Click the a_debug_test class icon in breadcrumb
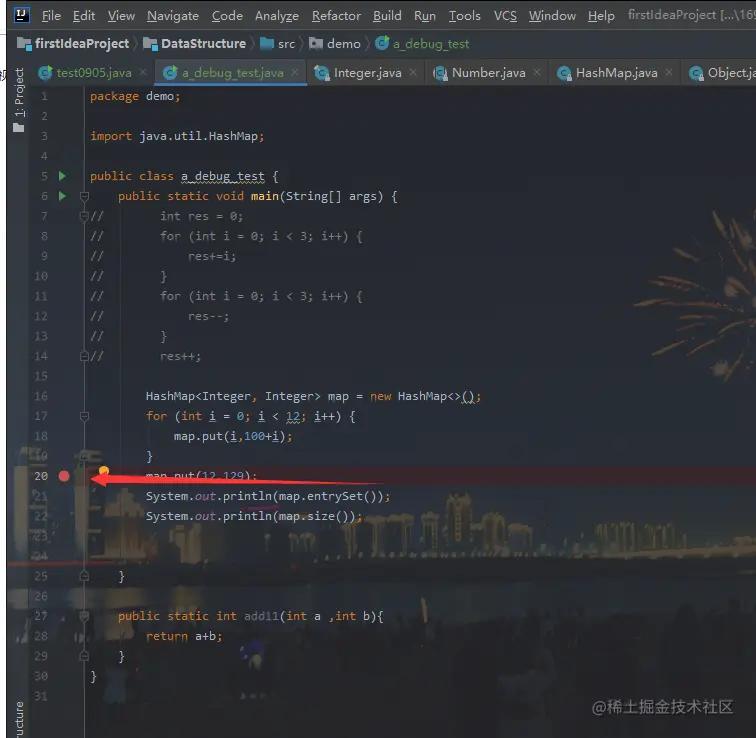The height and width of the screenshot is (738, 756). click(x=382, y=43)
